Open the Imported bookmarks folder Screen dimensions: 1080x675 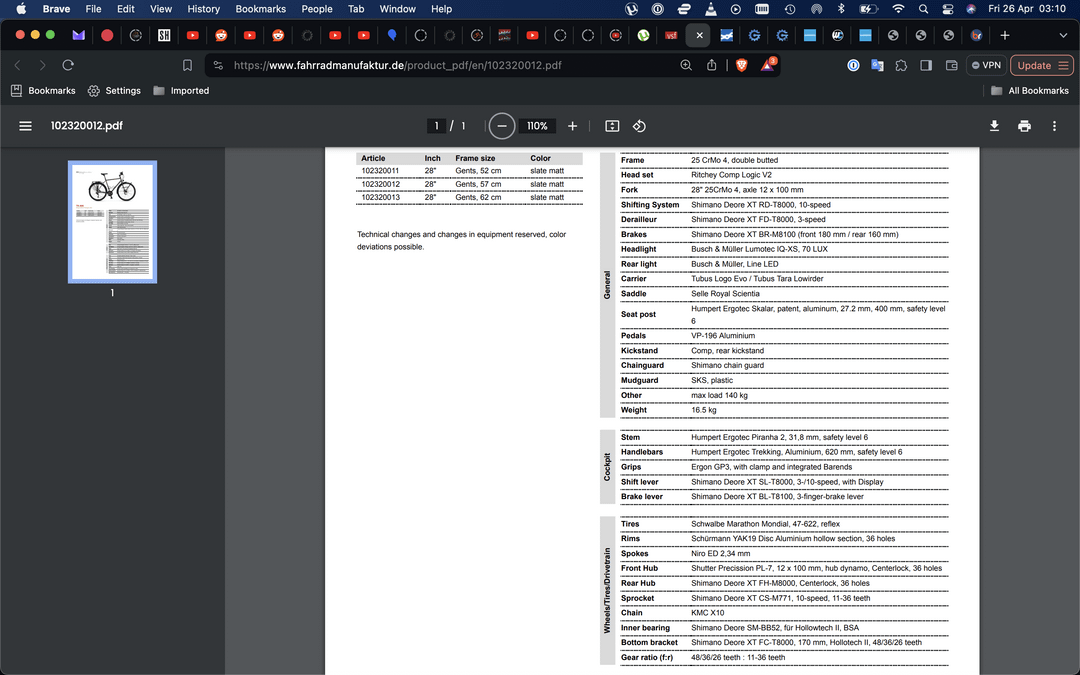[x=181, y=90]
